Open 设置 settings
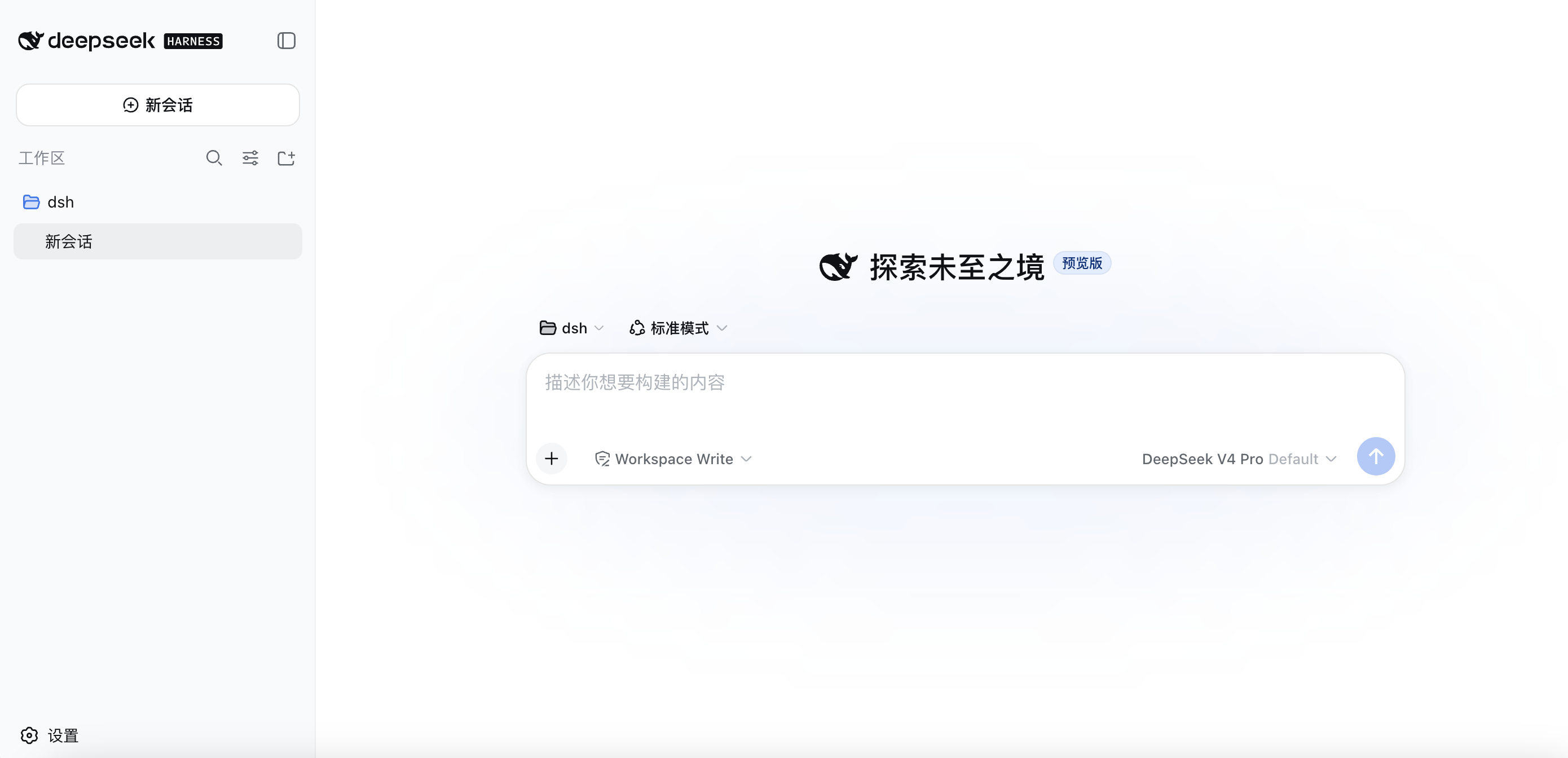This screenshot has height=758, width=1568. (50, 735)
